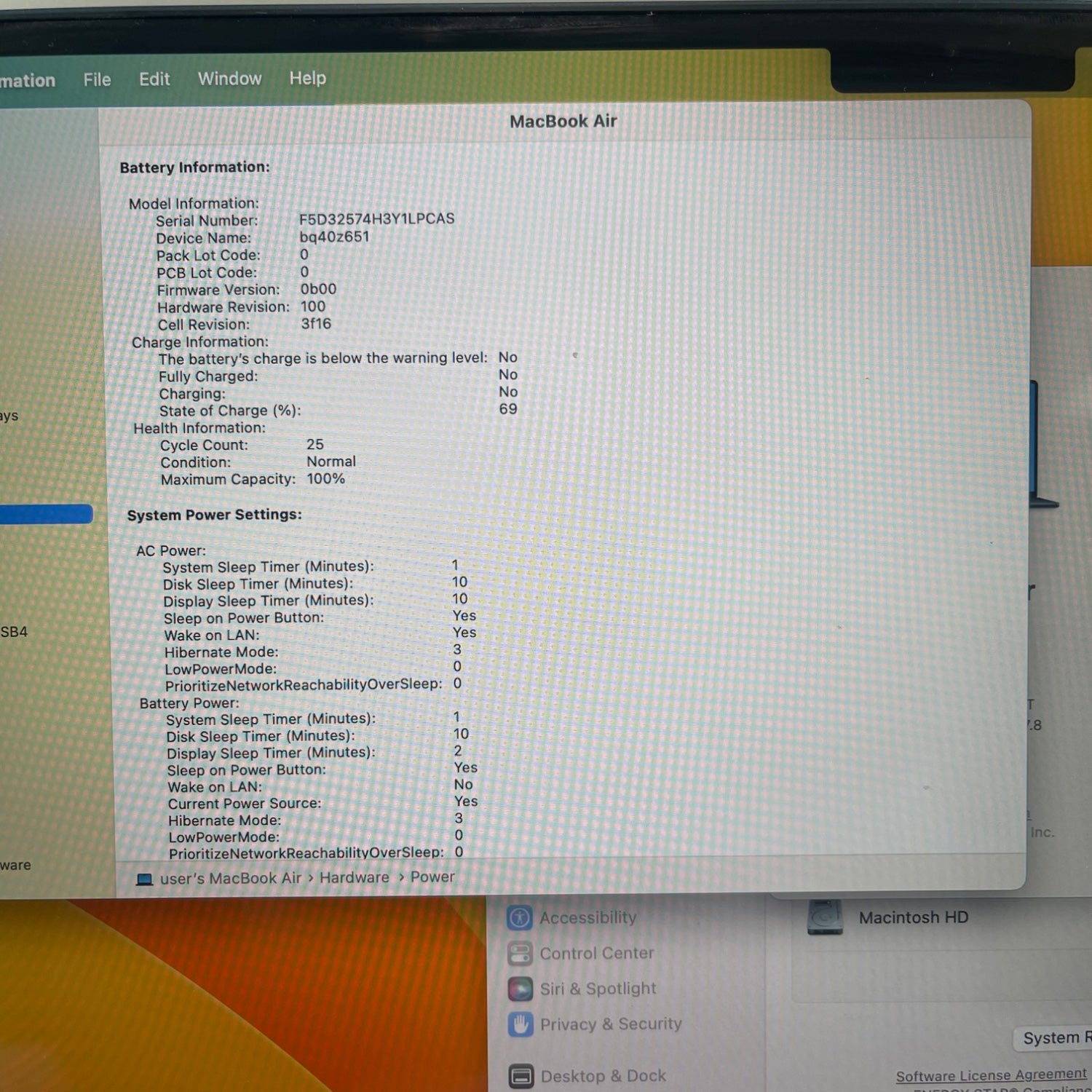
Task: Select serial number value F5D32574H3Y1LPCAS
Action: (x=376, y=219)
